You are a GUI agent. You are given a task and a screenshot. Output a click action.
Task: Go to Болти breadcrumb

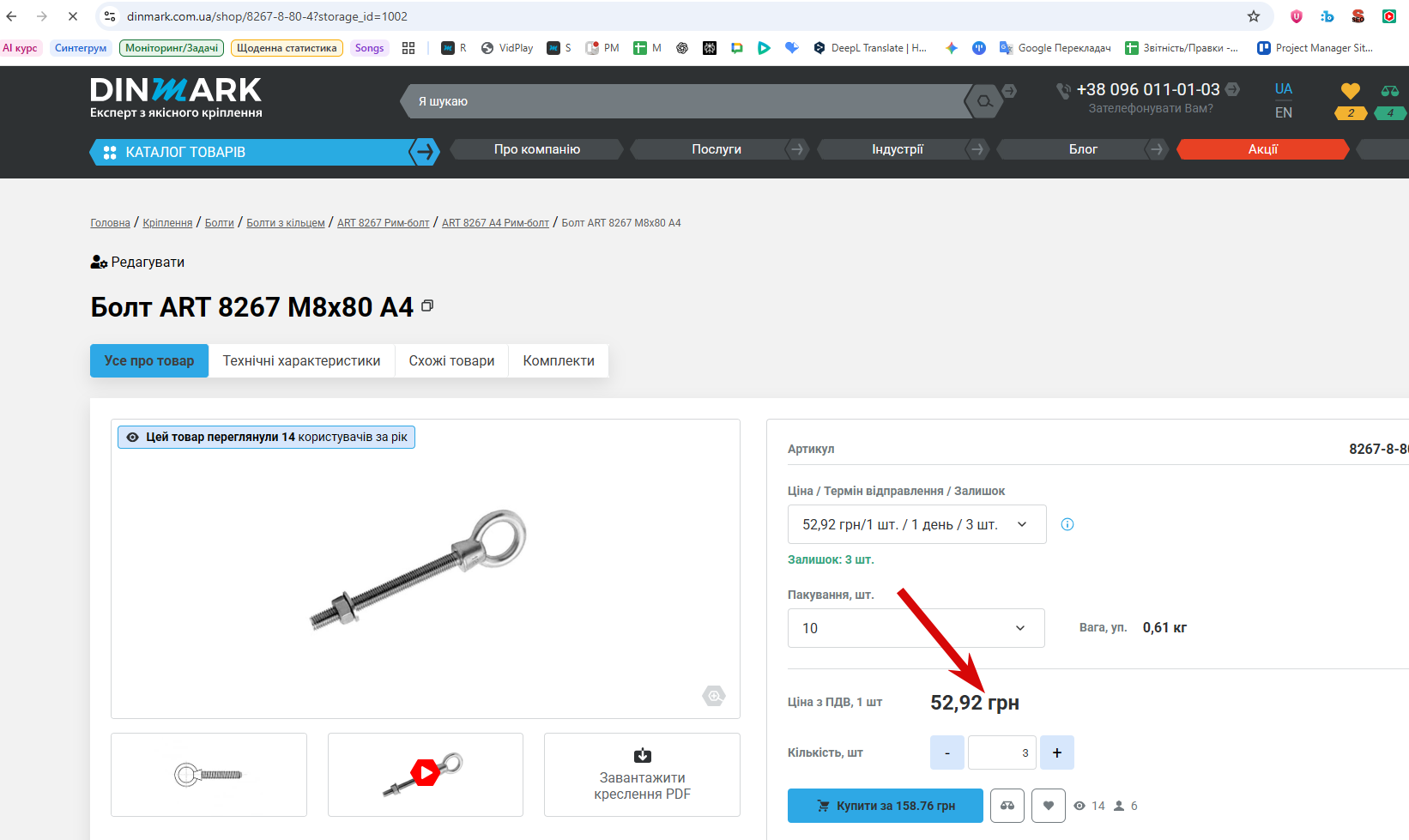pos(220,223)
